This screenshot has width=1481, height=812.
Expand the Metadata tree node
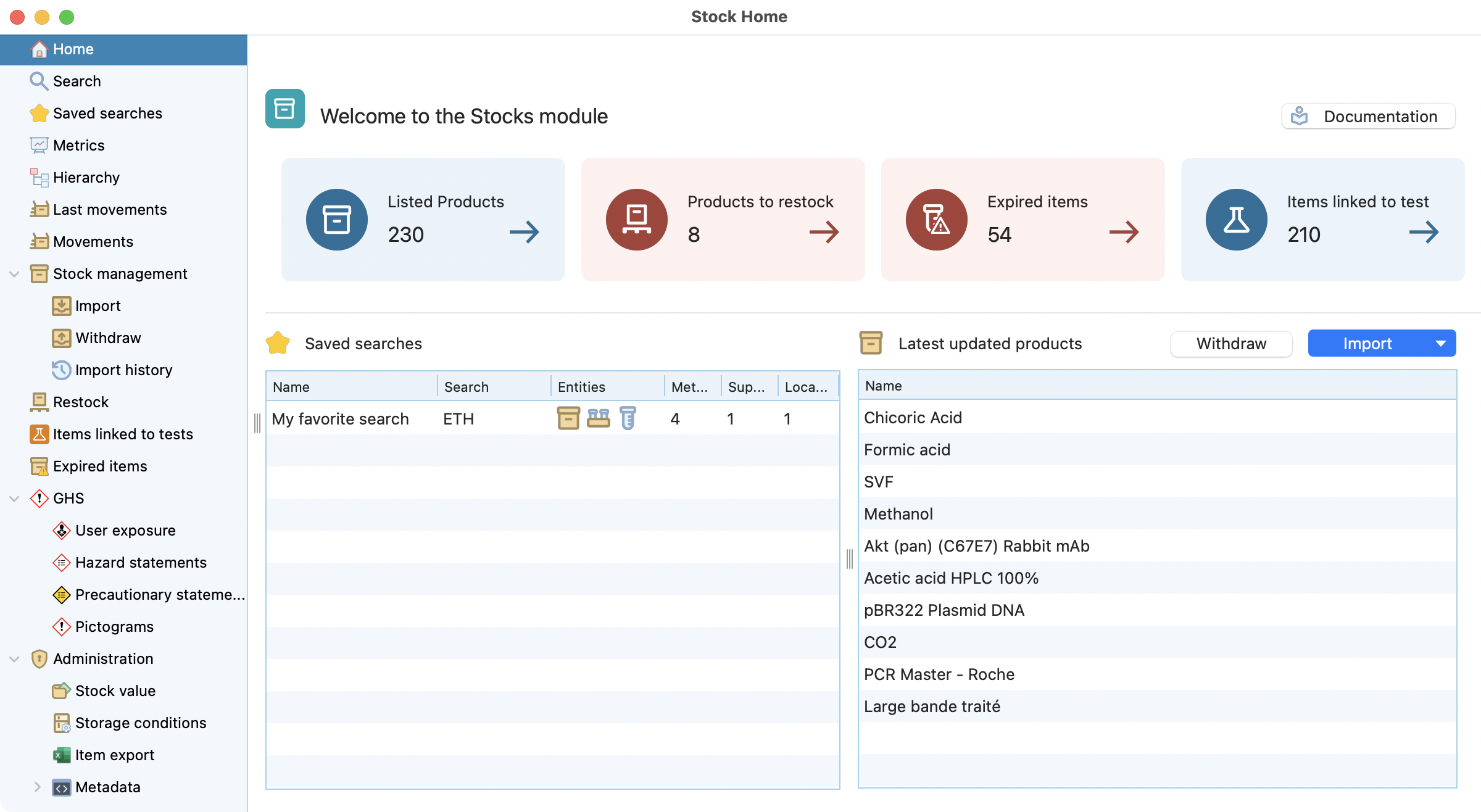pyautogui.click(x=37, y=787)
